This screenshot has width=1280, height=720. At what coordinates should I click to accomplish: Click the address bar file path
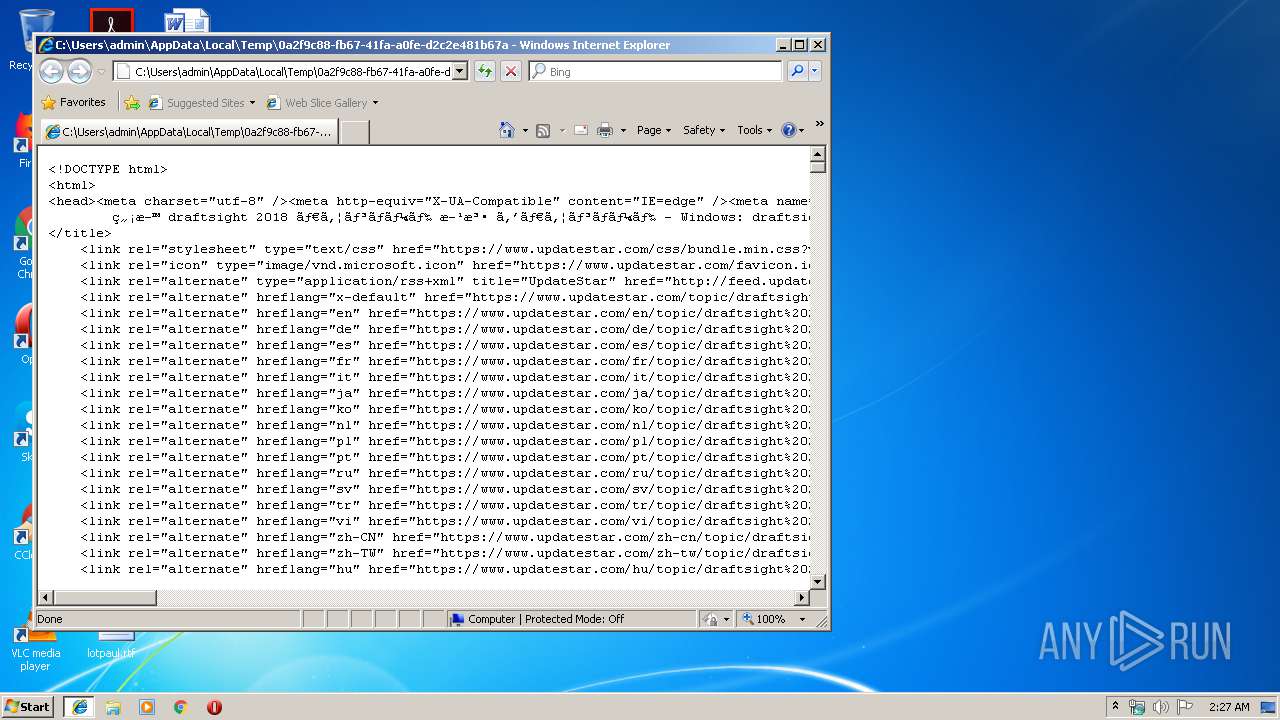point(292,71)
